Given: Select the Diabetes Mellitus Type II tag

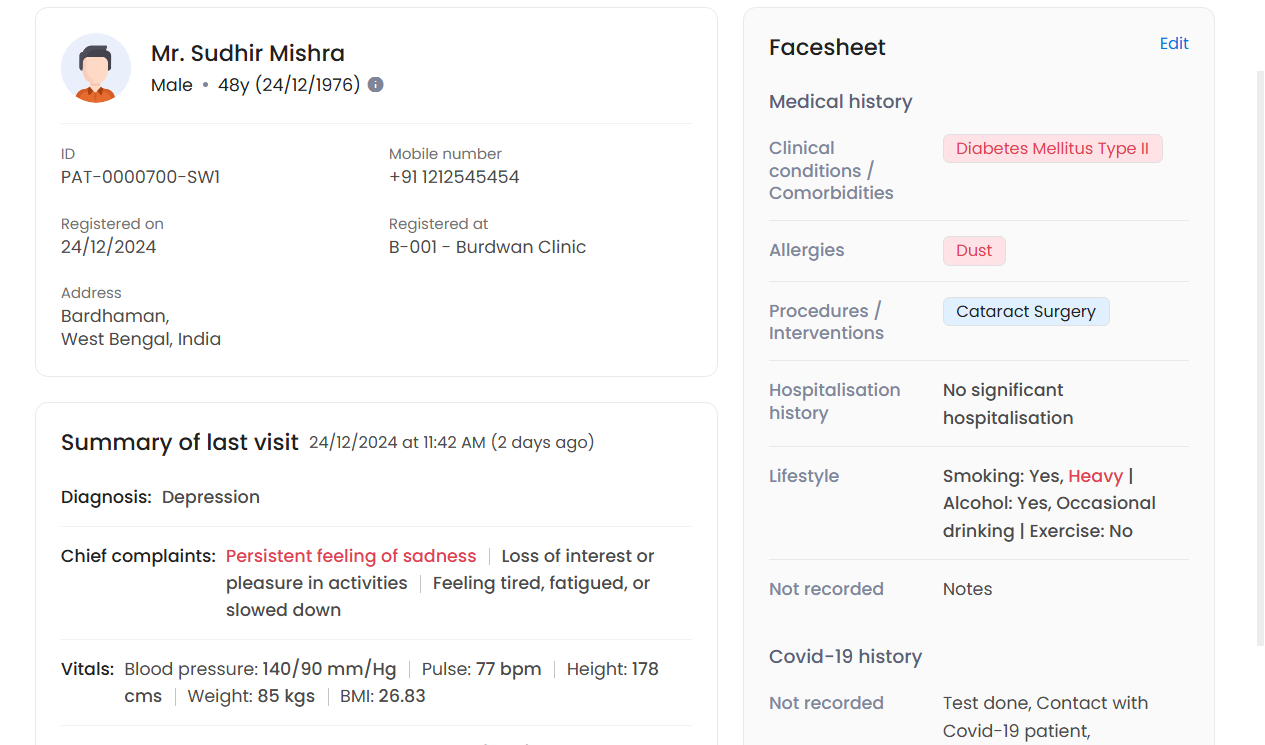Looking at the screenshot, I should point(1052,148).
